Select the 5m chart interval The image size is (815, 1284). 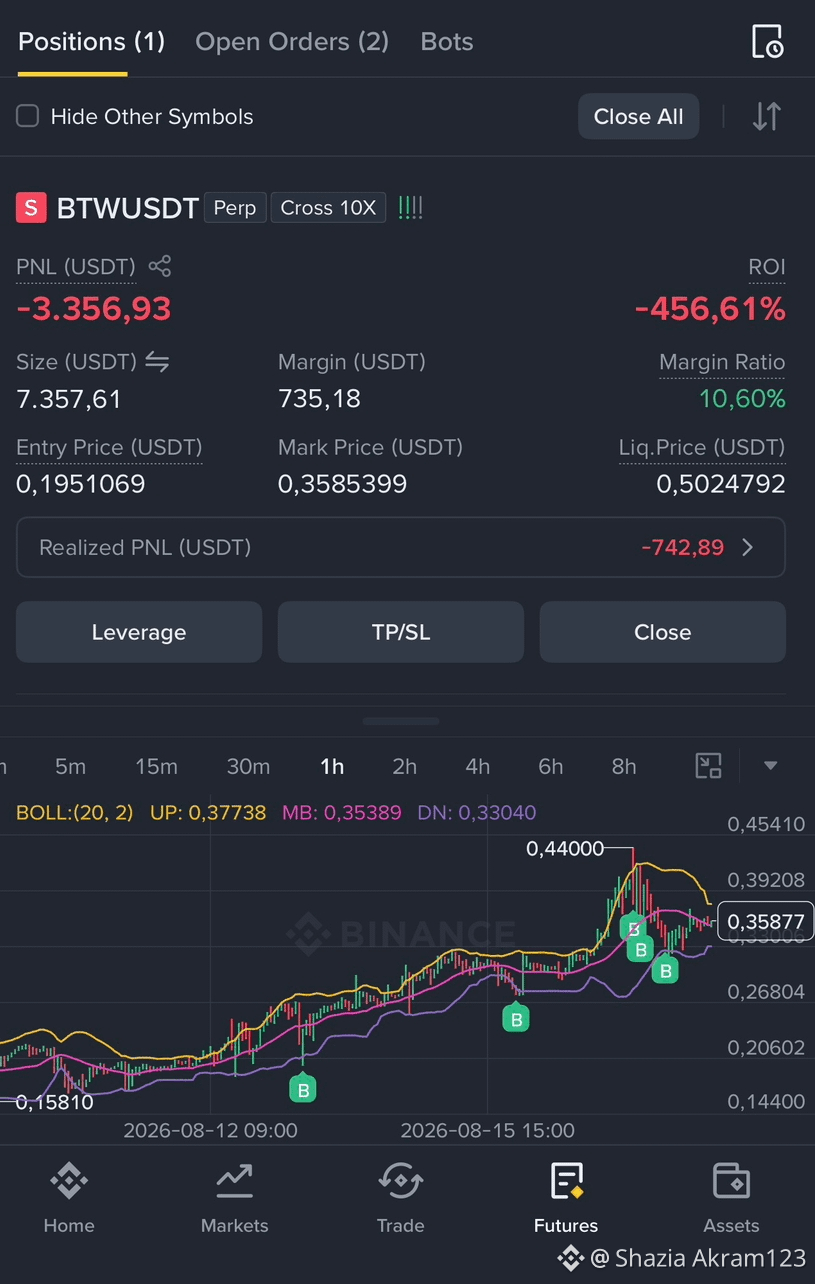pos(70,766)
